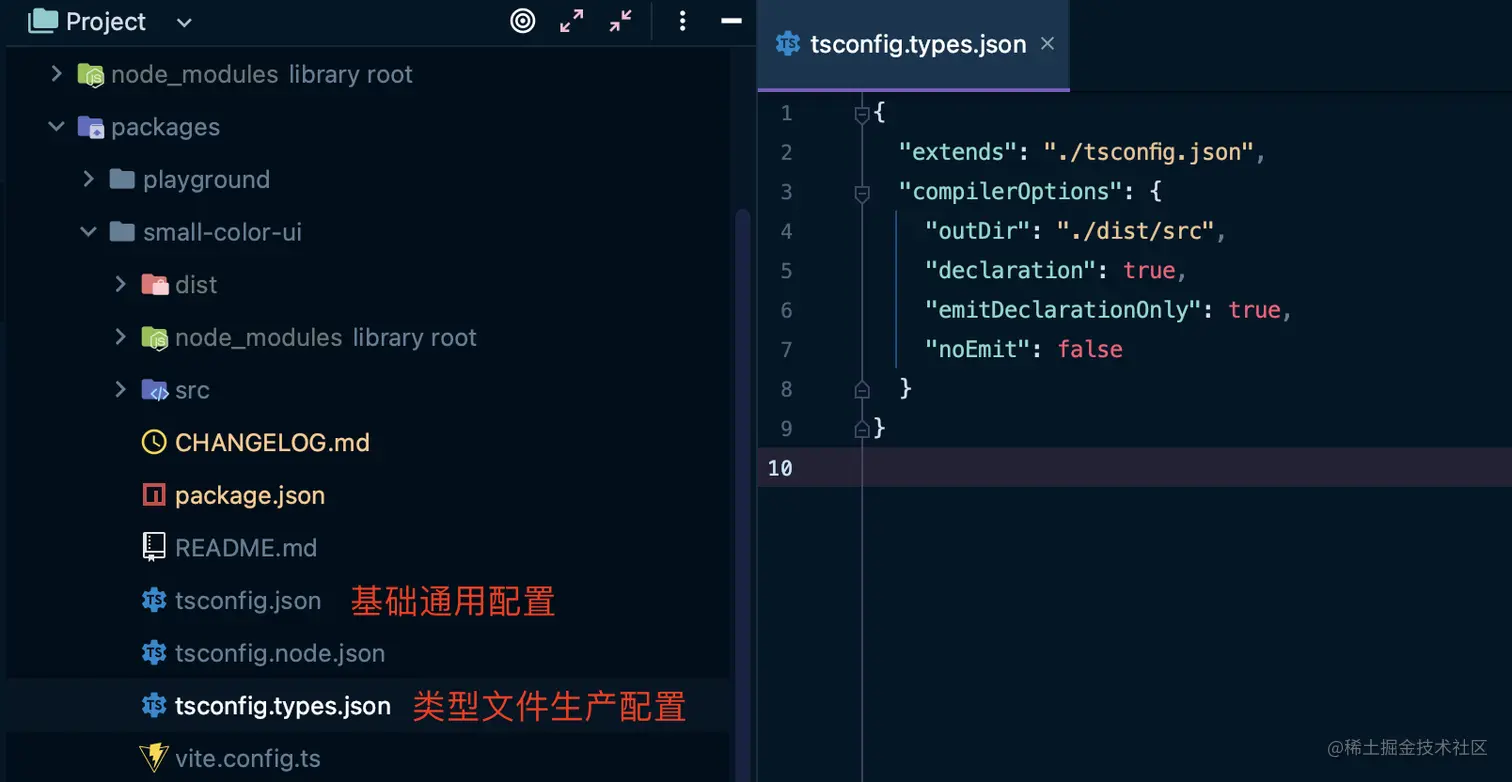Select the playground folder name
Image resolution: width=1512 pixels, height=782 pixels.
pyautogui.click(x=206, y=180)
